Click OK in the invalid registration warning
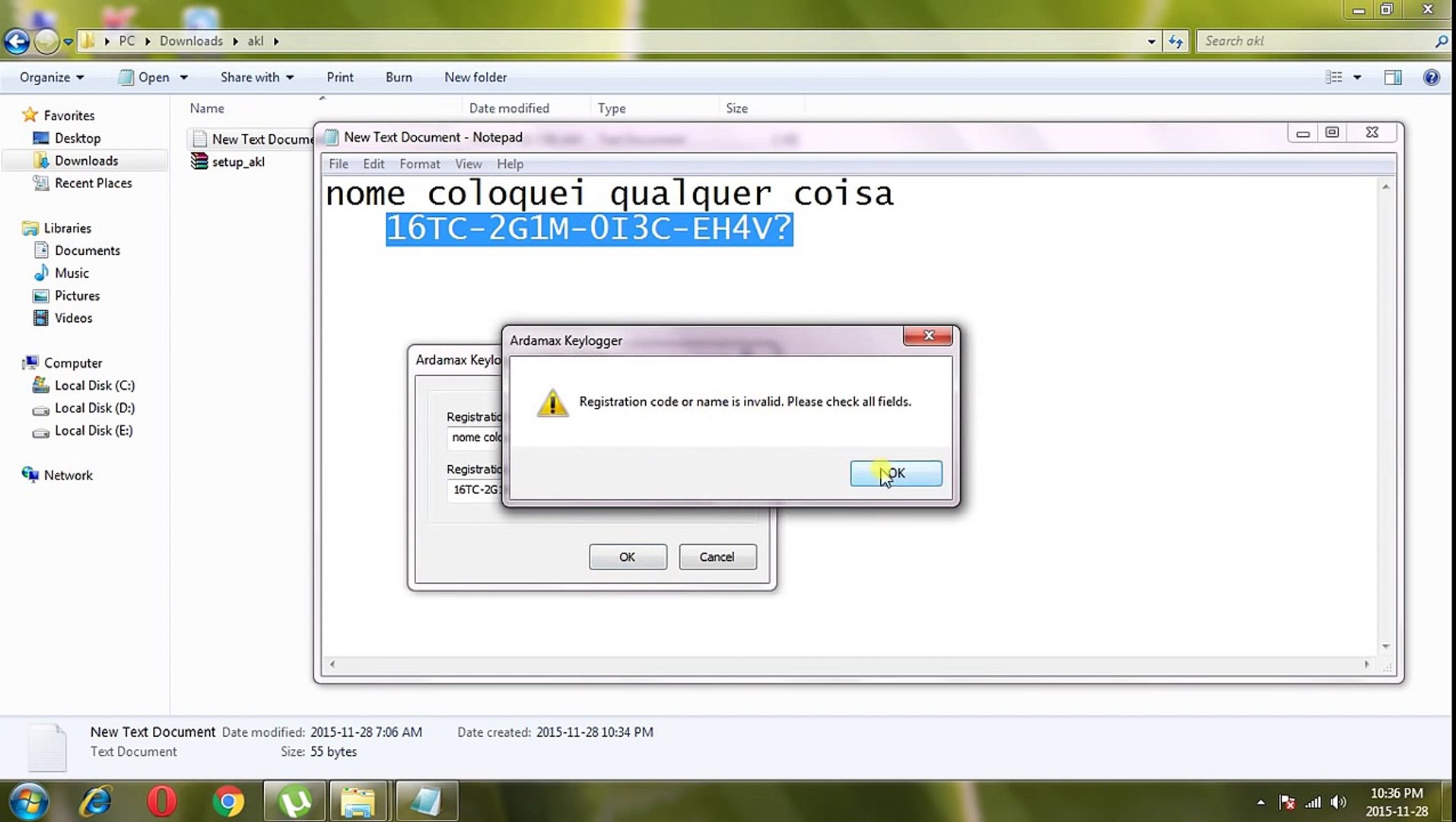The image size is (1456, 822). [896, 473]
